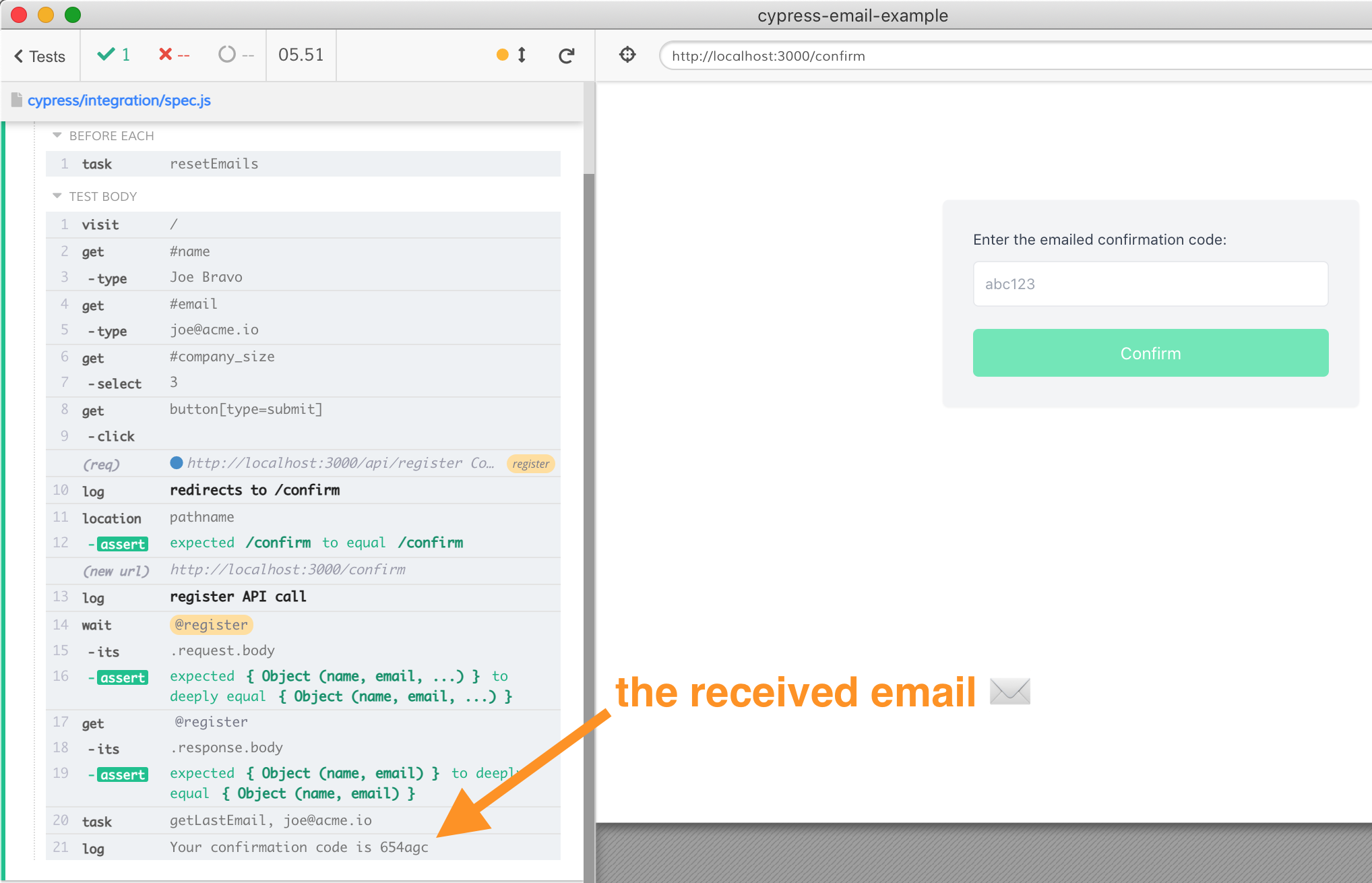This screenshot has height=883, width=1372.
Task: Open the cypress/integration/spec.js link
Action: point(119,100)
